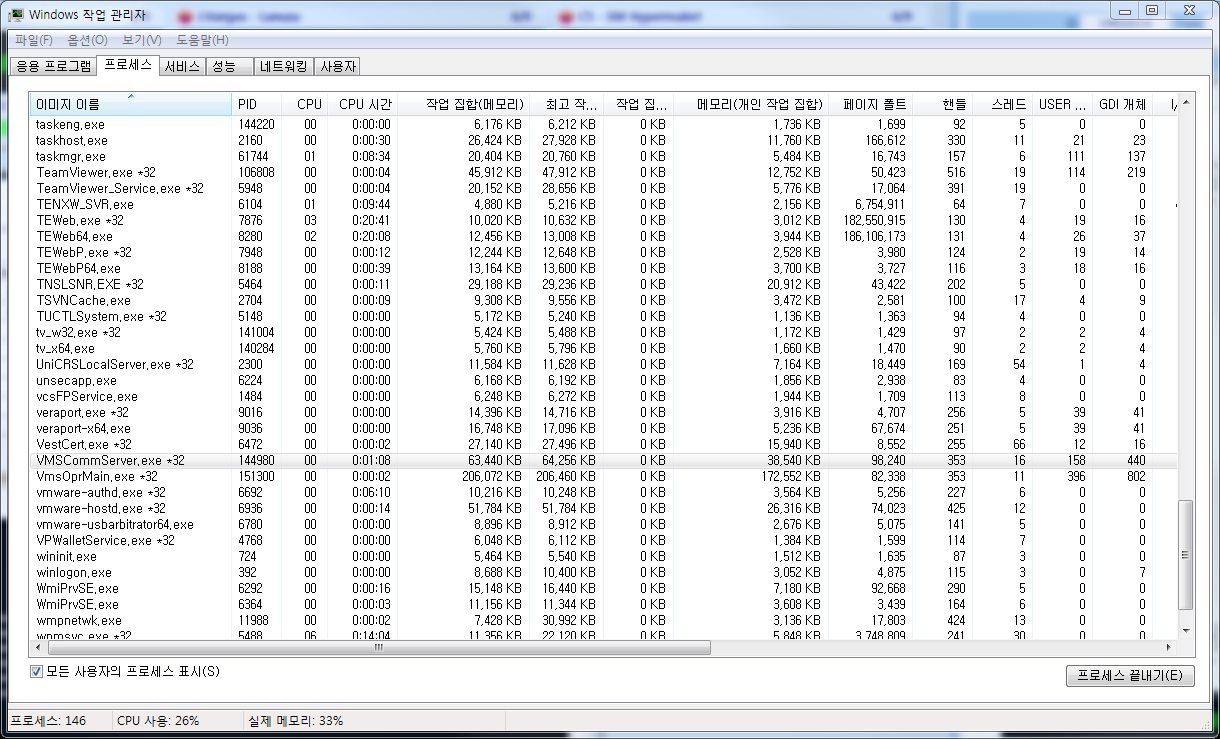
Task: Click the Task Manager title bar icon
Action: 17,15
